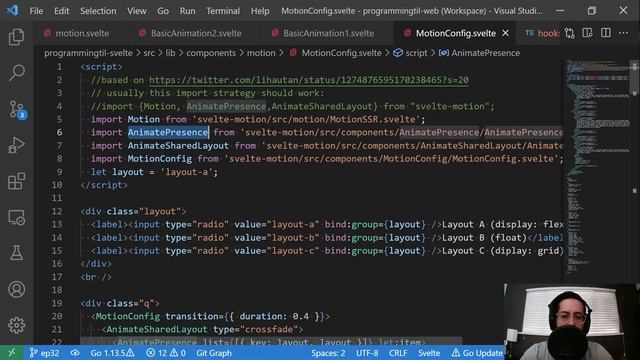Image resolution: width=640 pixels, height=360 pixels.
Task: Click the lib breadcrumb segment
Action: tap(170, 53)
